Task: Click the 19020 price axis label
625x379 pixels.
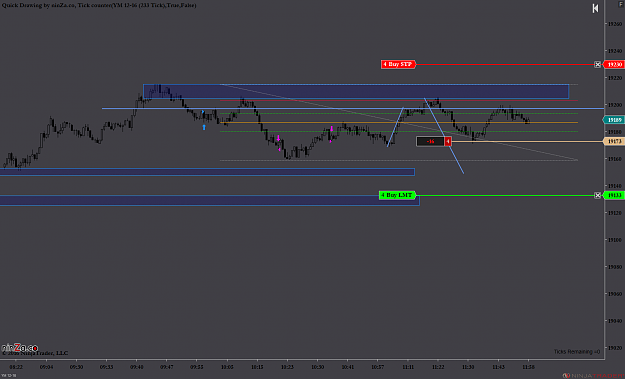Action: 615,348
